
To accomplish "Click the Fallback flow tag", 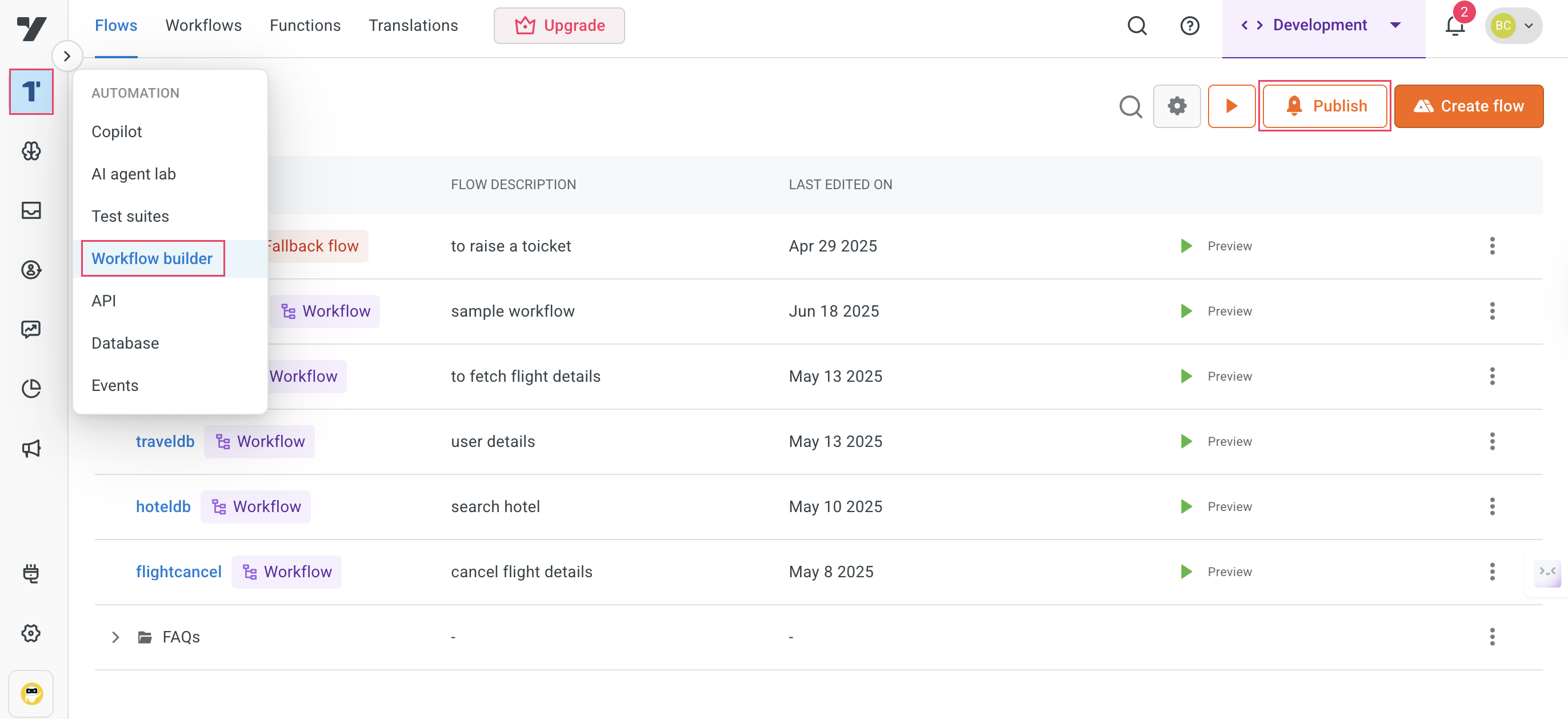I will [x=317, y=246].
